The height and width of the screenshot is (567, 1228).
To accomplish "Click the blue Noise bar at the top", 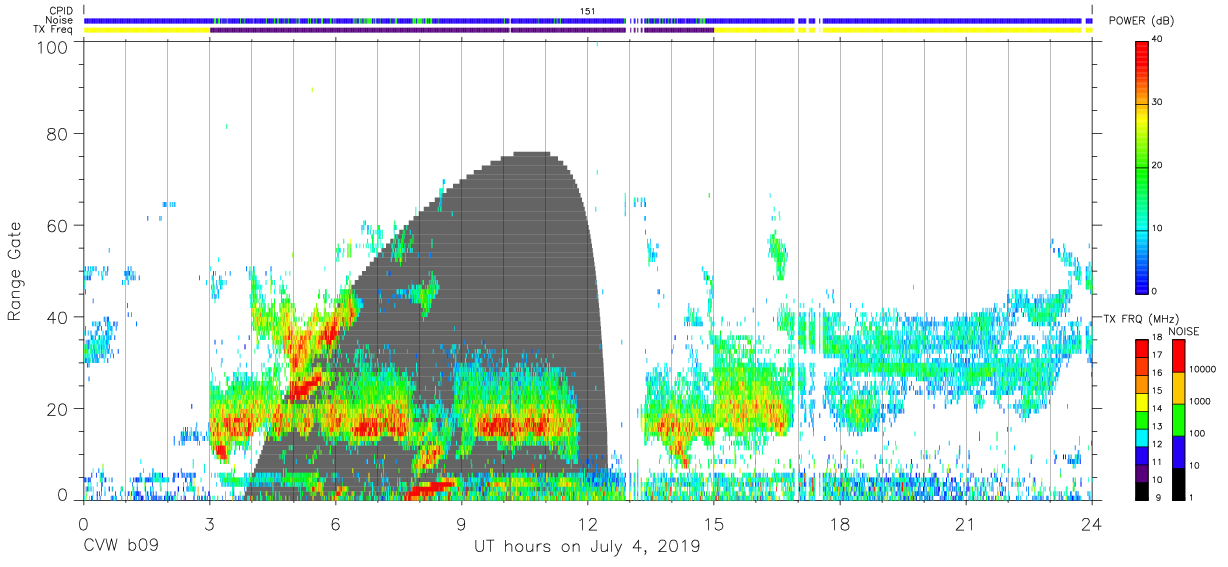I will (587, 20).
